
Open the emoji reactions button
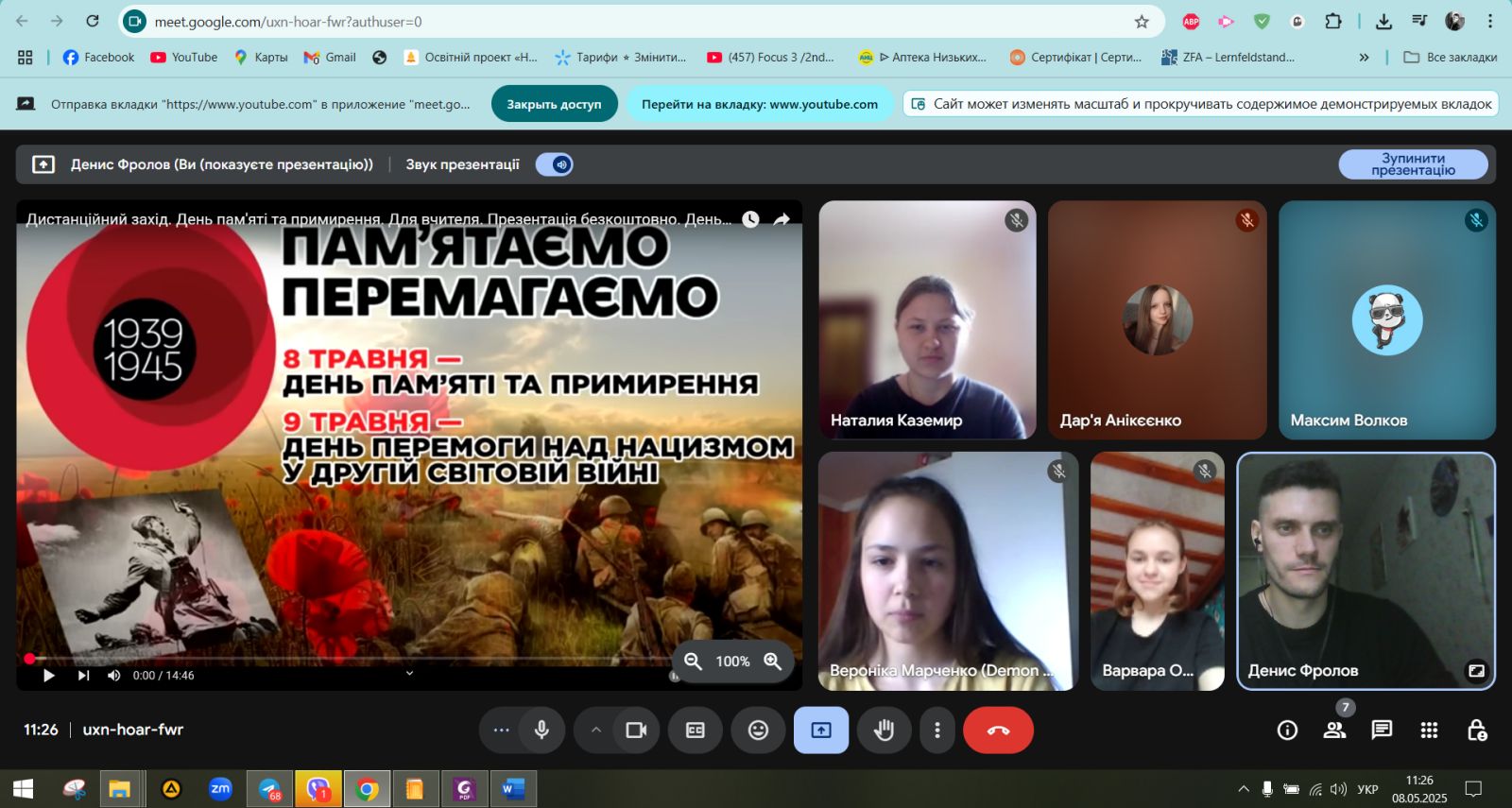(758, 731)
